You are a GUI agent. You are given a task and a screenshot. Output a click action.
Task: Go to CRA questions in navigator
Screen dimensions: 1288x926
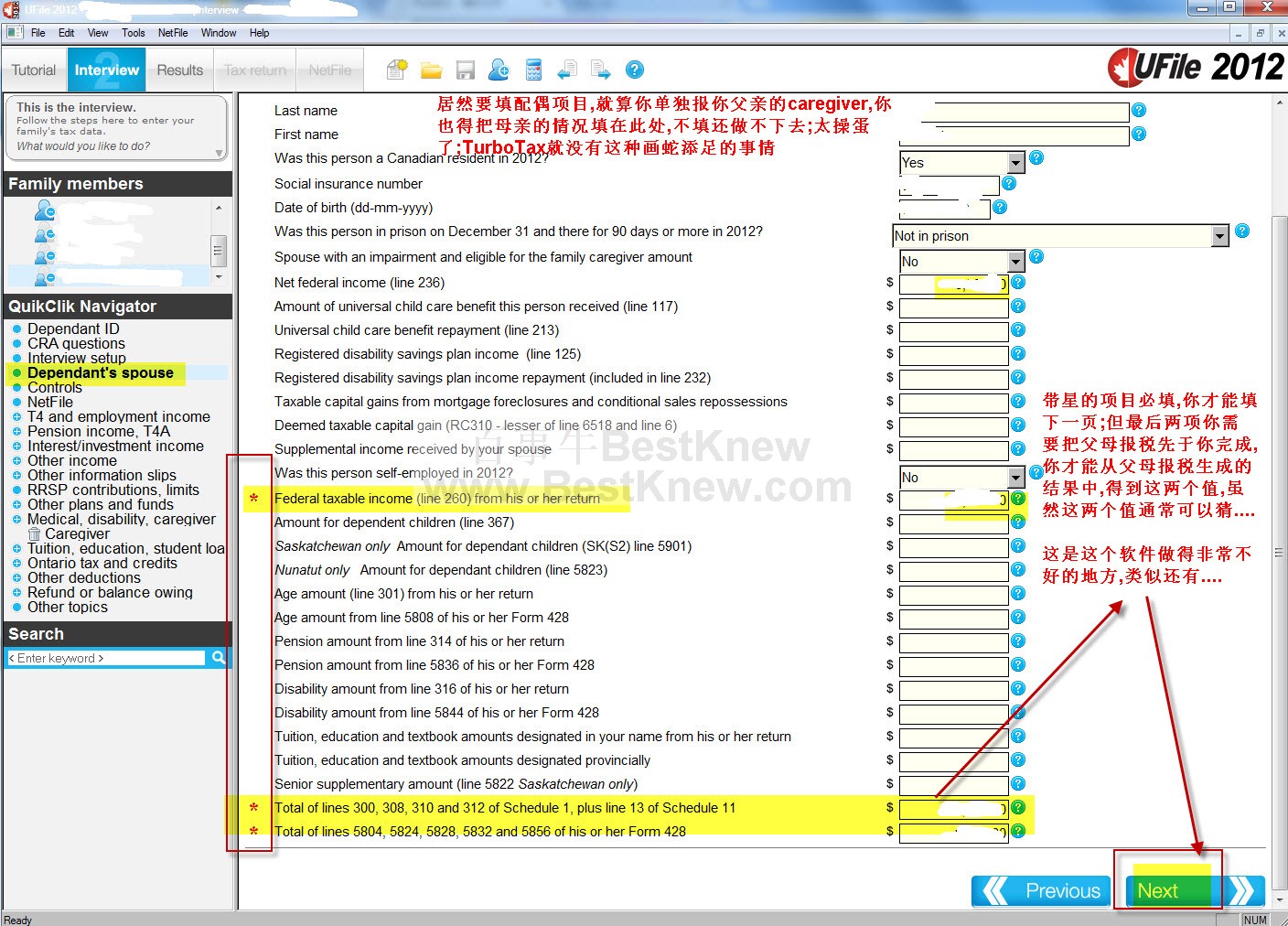pos(76,344)
